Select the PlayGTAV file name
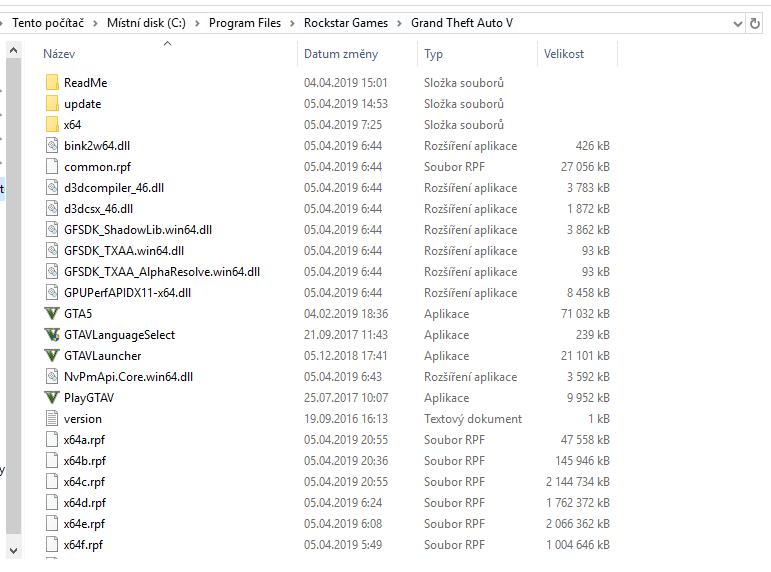771x572 pixels. coord(89,398)
